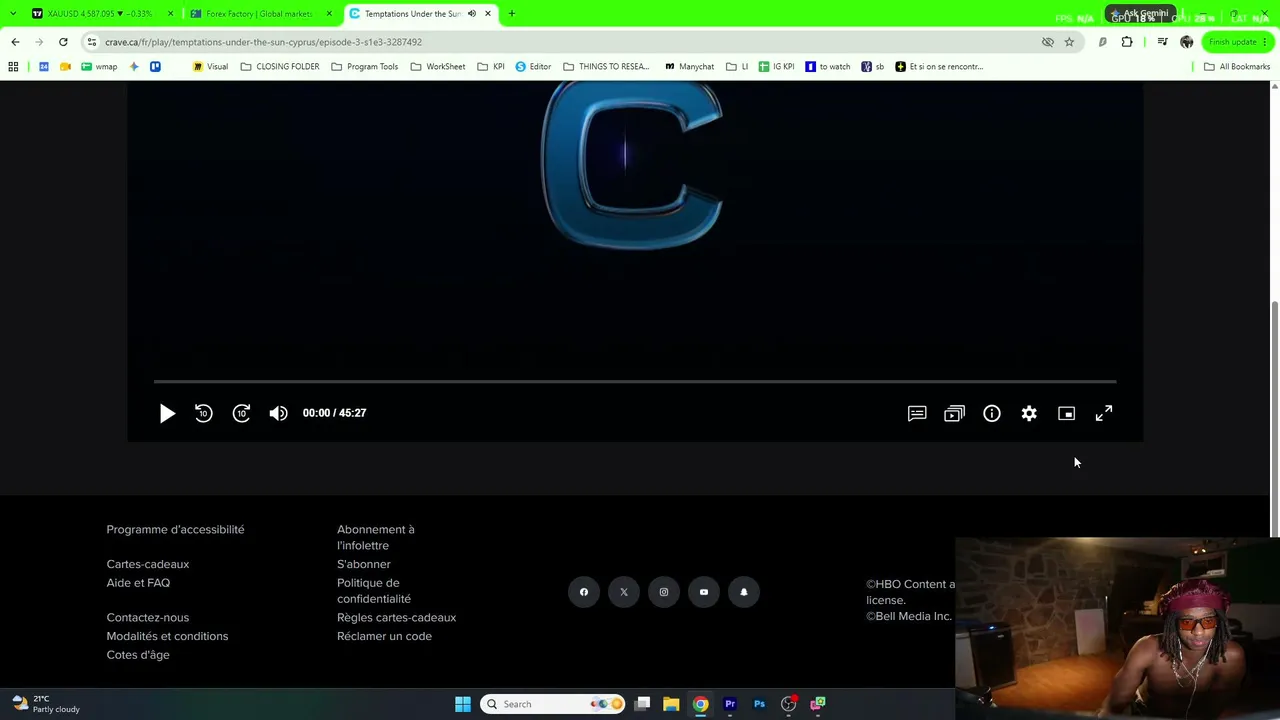The width and height of the screenshot is (1280, 720).
Task: Open the wmap bookmark
Action: [x=99, y=67]
